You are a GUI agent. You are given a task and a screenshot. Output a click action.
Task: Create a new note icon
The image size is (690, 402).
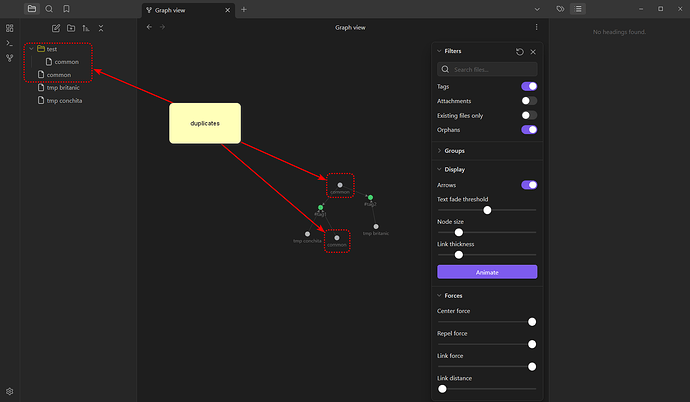pyautogui.click(x=56, y=28)
